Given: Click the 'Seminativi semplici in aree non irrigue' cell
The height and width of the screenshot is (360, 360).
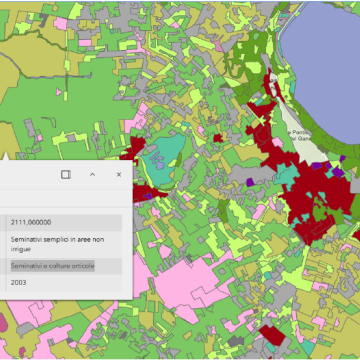Looking at the screenshot, I should click(64, 244).
